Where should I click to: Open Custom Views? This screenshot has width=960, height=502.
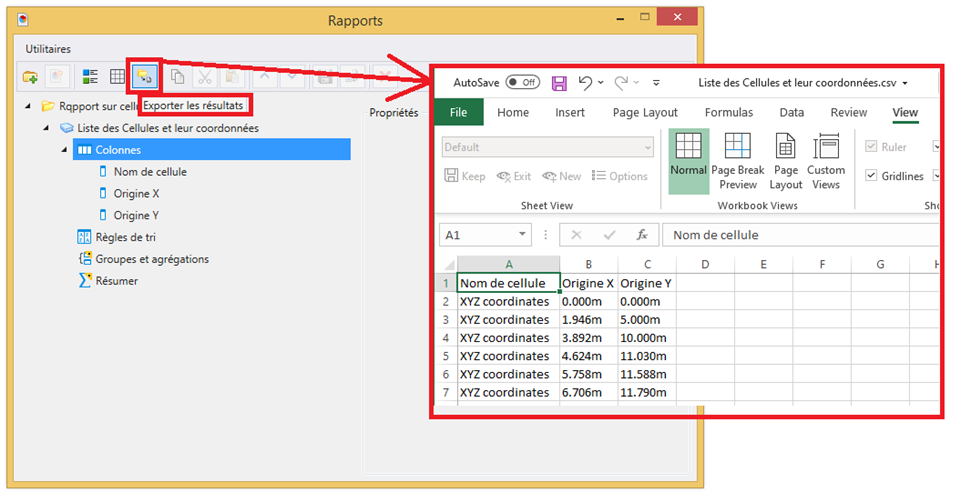(825, 162)
